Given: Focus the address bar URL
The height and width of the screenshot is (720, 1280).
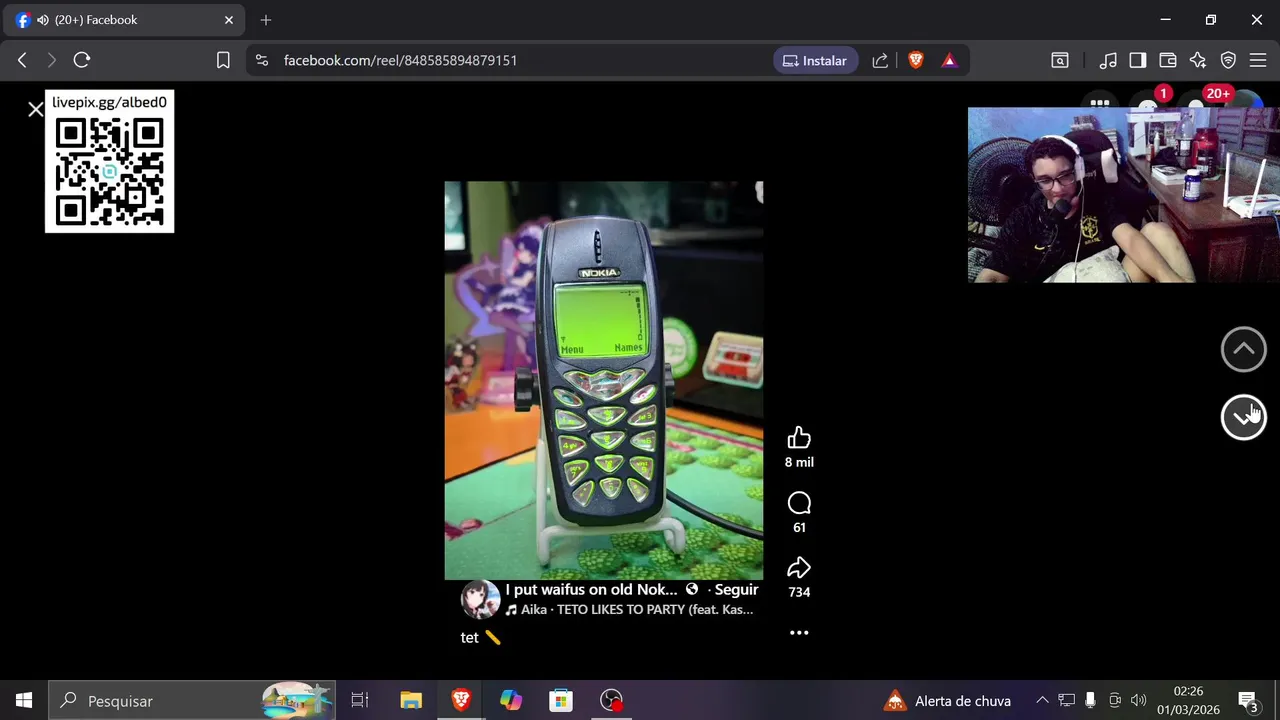Looking at the screenshot, I should 400,60.
